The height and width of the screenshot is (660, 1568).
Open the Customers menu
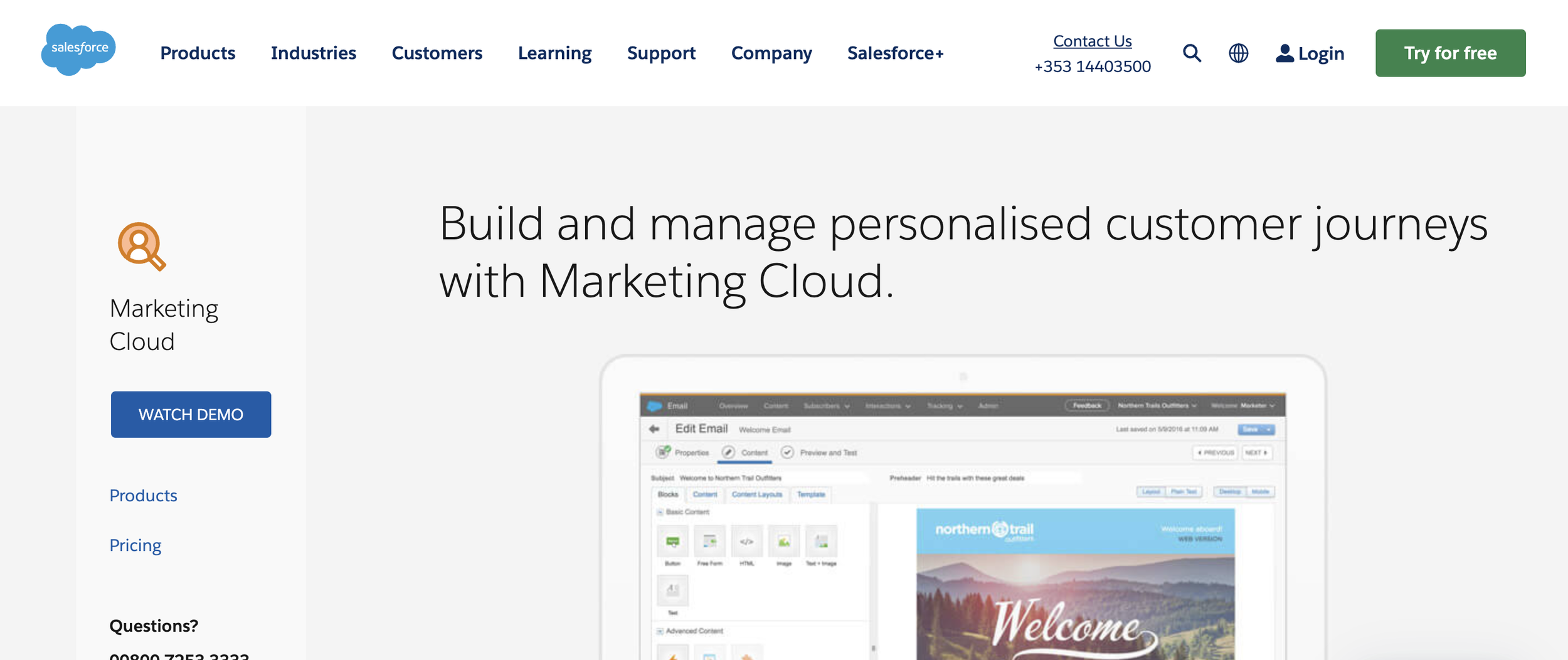click(x=437, y=53)
